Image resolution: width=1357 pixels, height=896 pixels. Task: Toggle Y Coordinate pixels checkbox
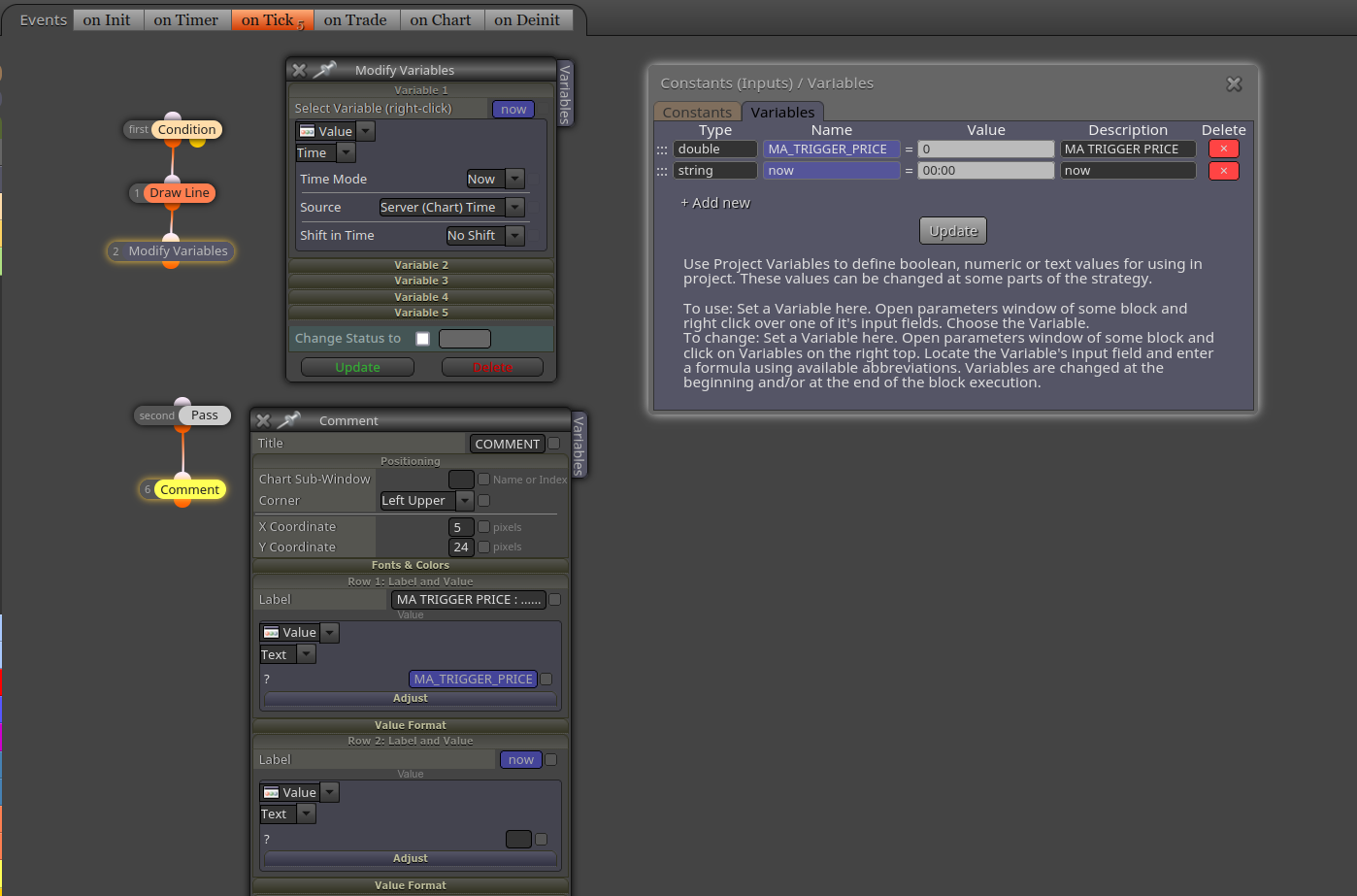[483, 547]
